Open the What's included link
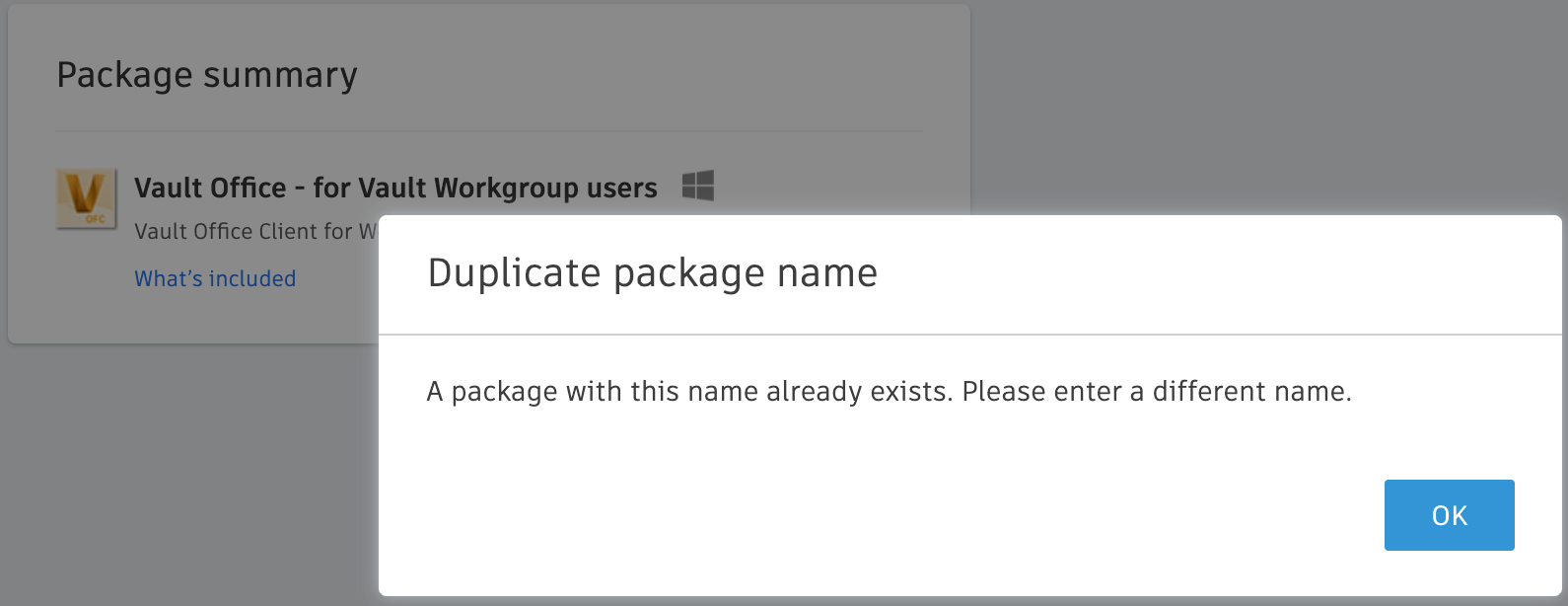 [x=215, y=278]
